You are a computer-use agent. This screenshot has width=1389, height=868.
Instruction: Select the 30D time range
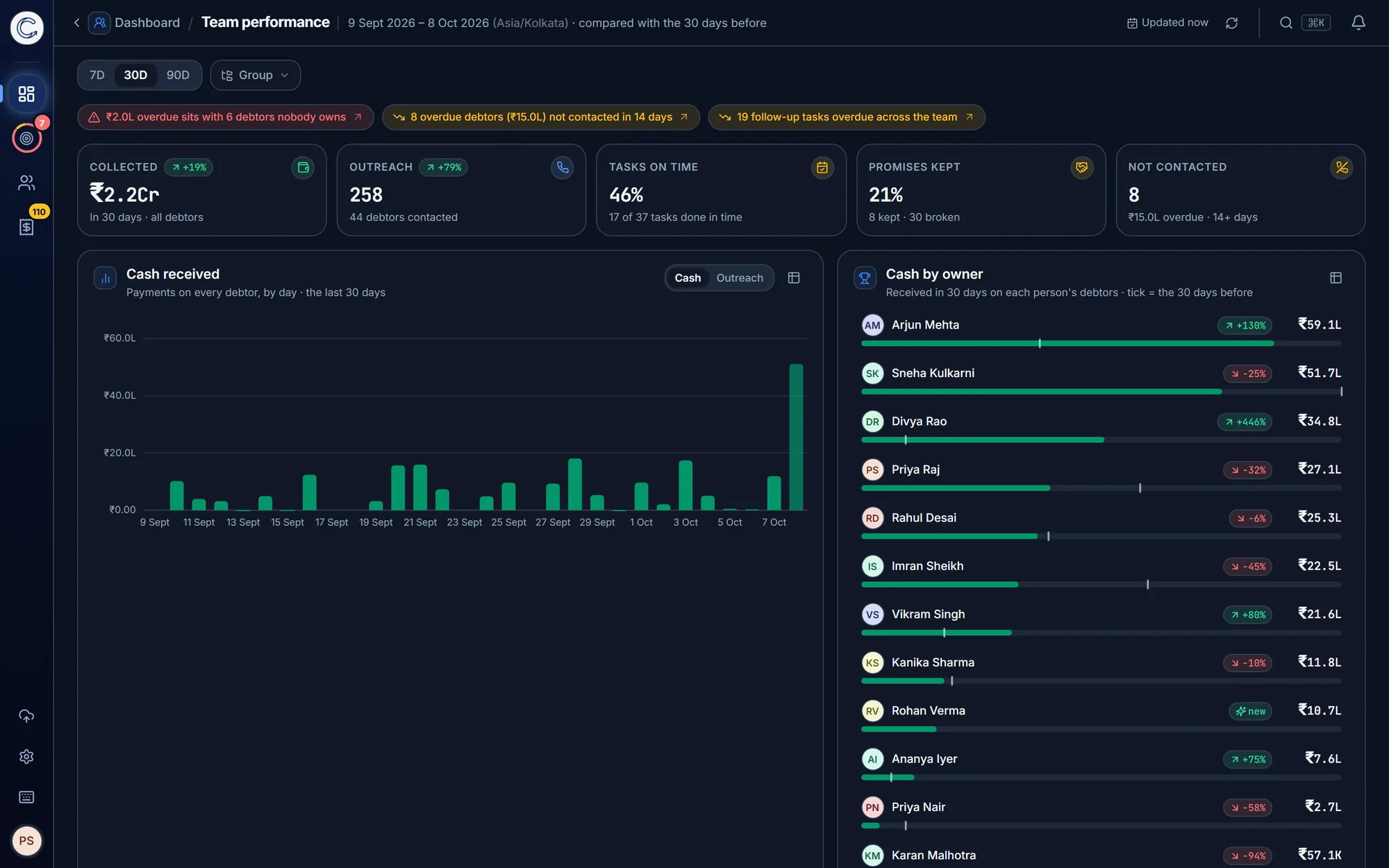pyautogui.click(x=135, y=75)
